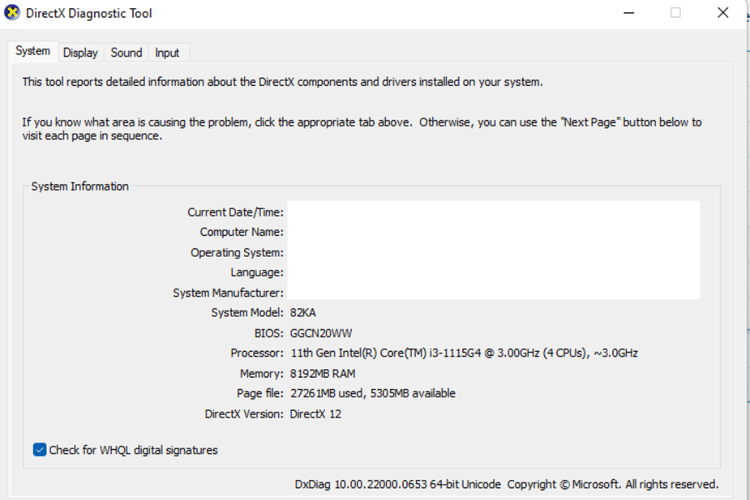
Task: Click the 8192MB RAM memory value
Action: 322,373
